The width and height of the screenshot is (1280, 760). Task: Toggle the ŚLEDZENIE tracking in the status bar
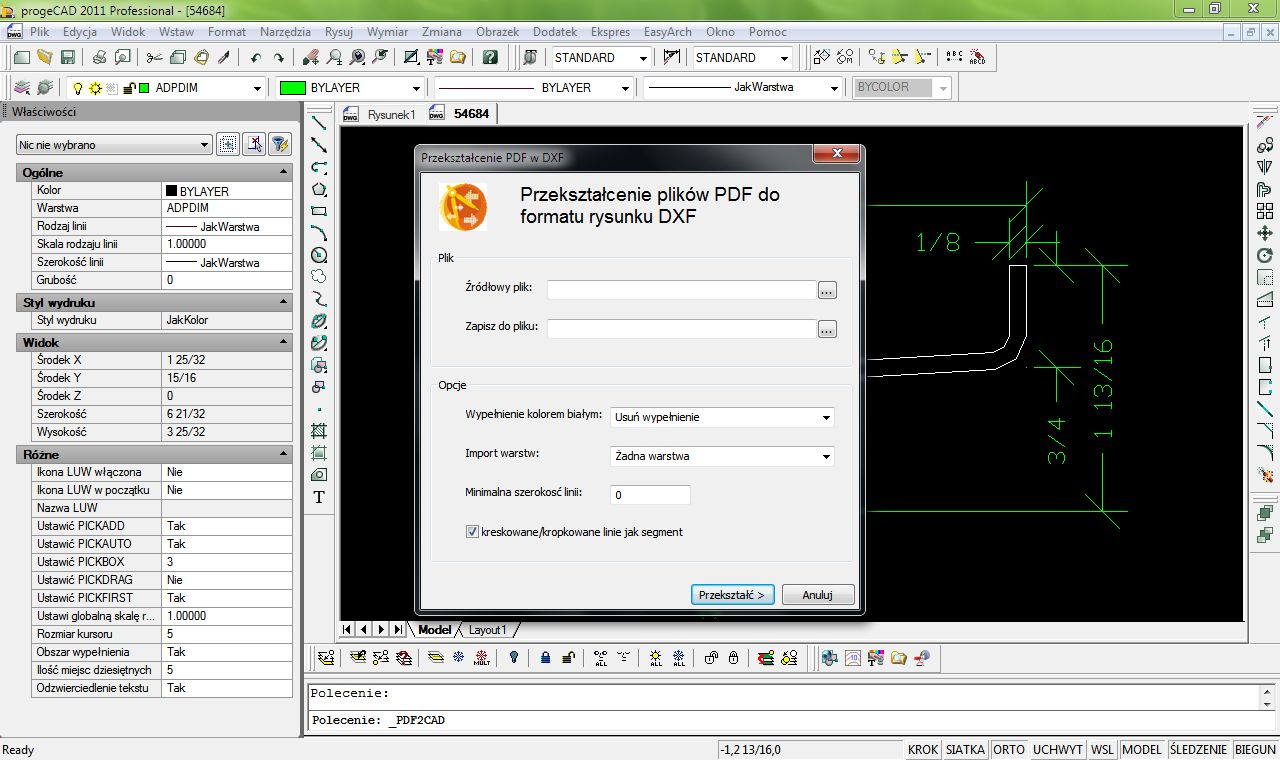tap(1198, 749)
